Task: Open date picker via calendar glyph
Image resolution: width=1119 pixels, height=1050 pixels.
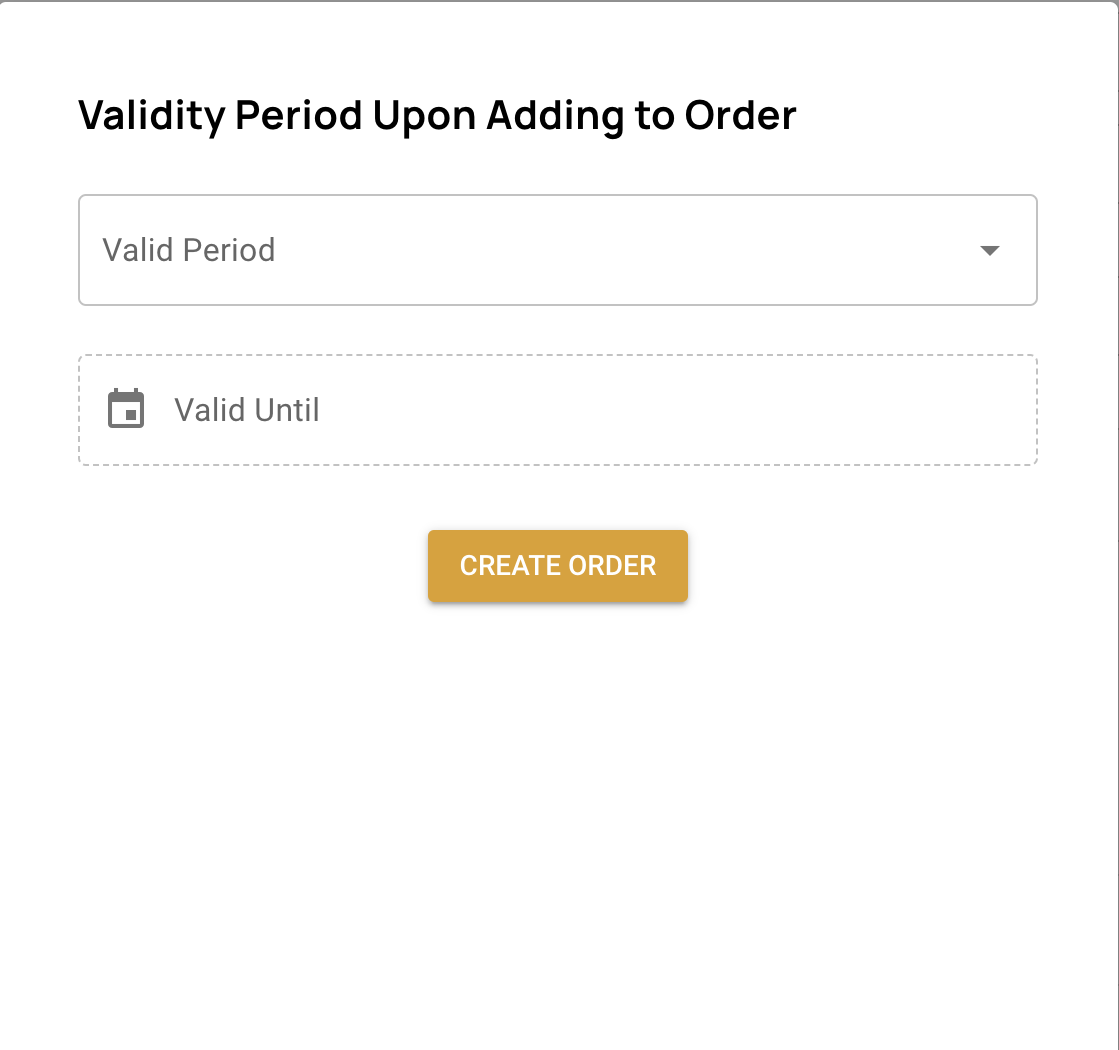Action: [x=126, y=409]
